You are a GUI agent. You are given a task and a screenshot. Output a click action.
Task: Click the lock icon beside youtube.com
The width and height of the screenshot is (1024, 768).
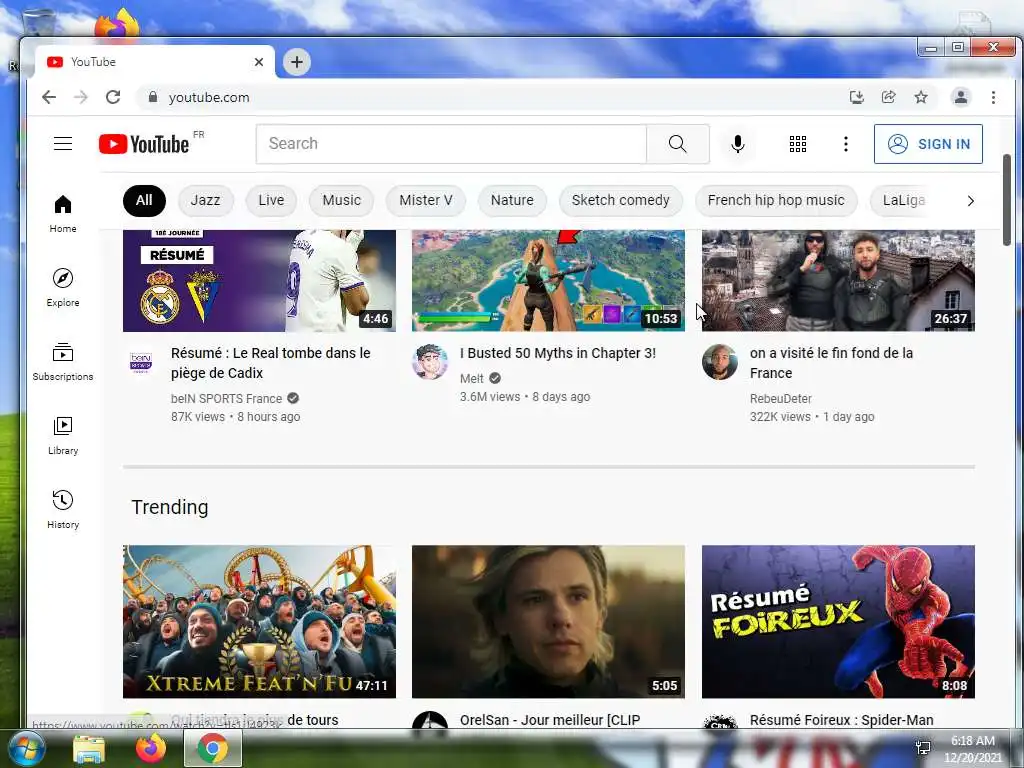click(x=153, y=97)
